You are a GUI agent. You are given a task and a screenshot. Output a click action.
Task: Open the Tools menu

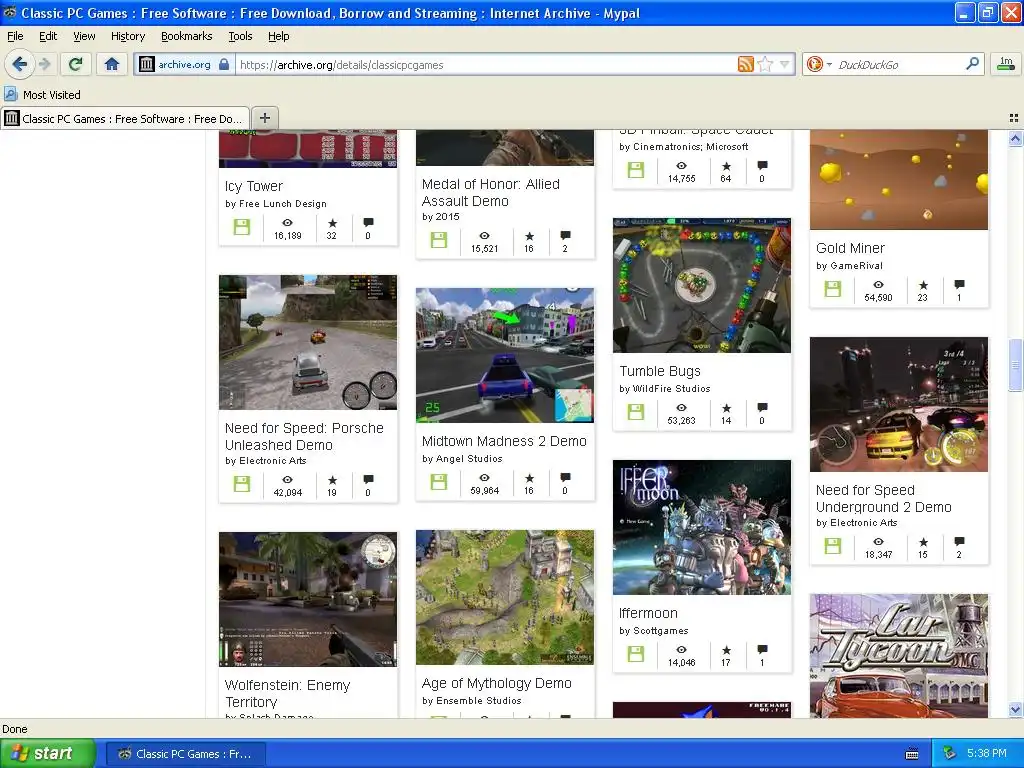240,36
